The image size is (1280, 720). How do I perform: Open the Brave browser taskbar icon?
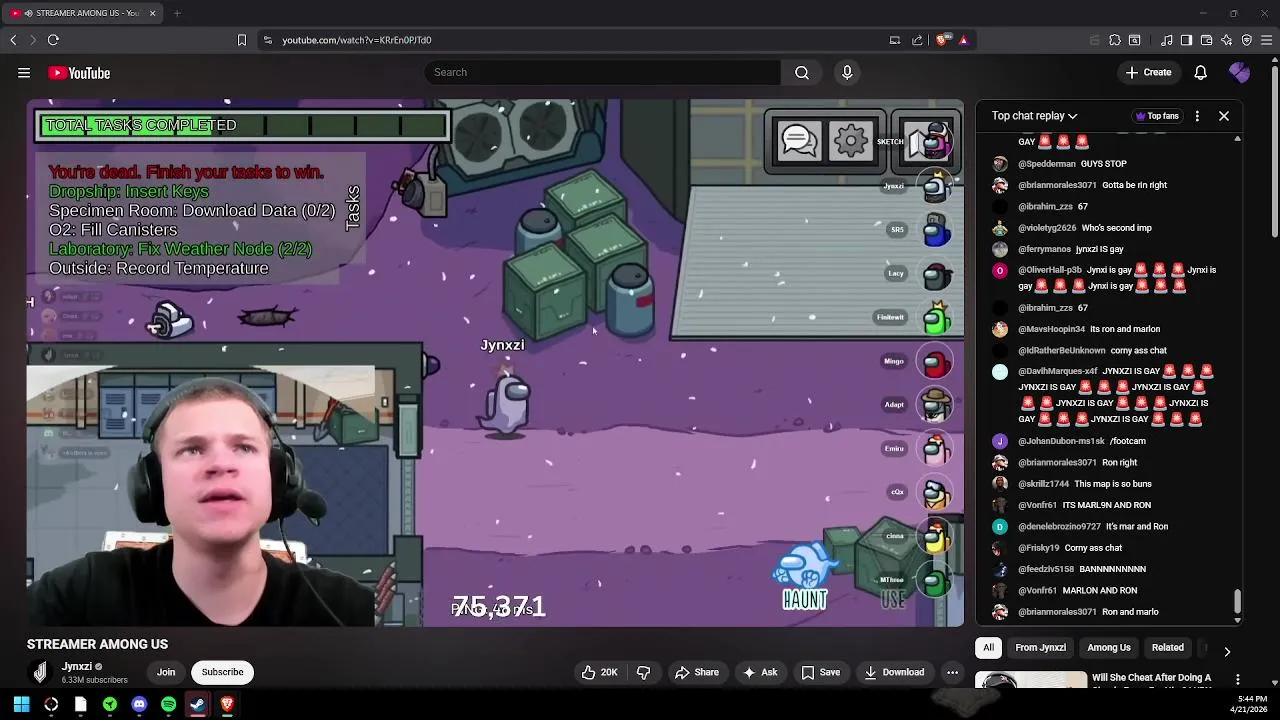click(227, 705)
